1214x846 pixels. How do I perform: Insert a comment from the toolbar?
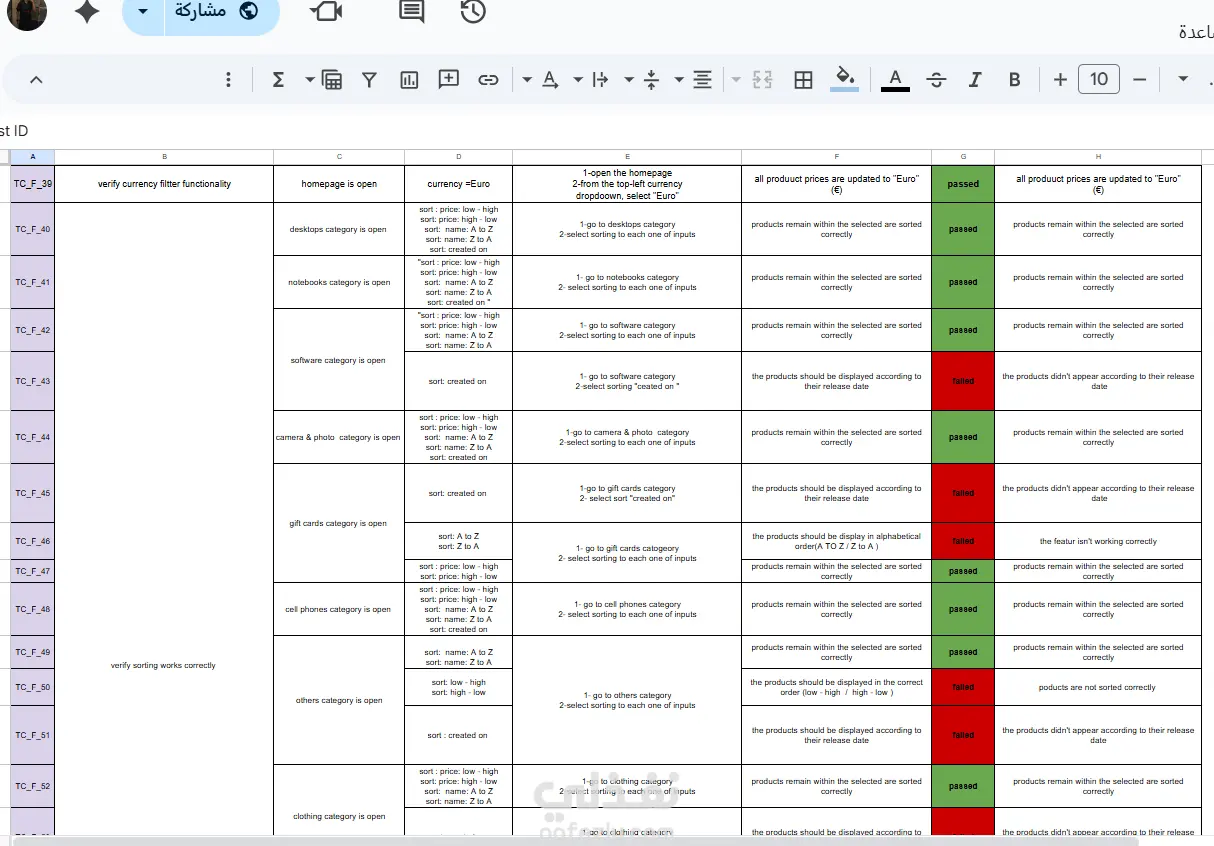coord(449,80)
